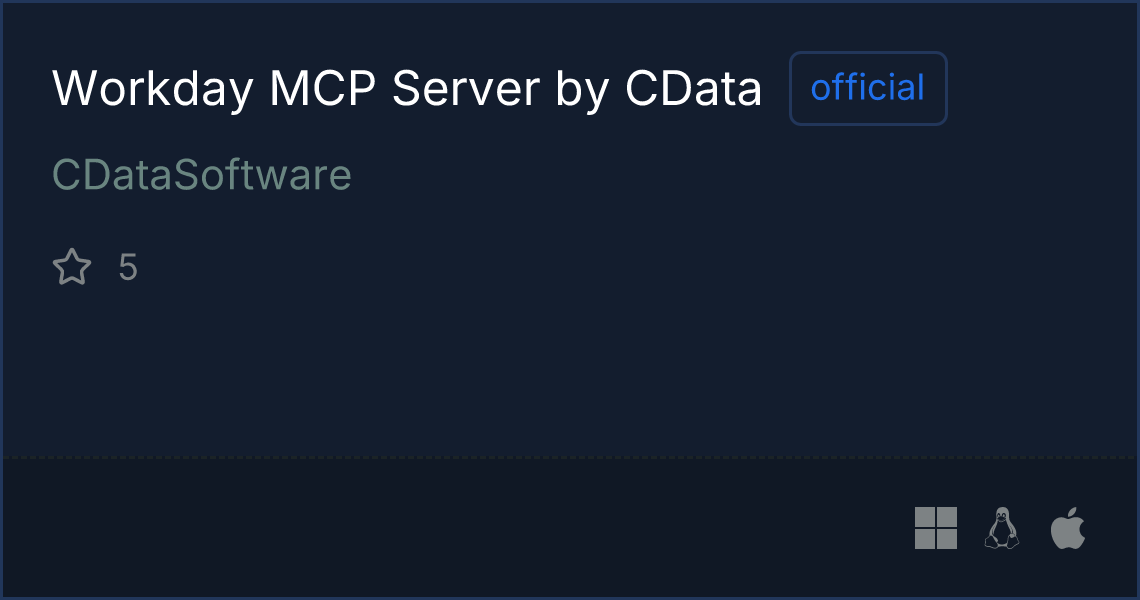This screenshot has width=1140, height=600.
Task: Click the dashed separator line above footer
Action: [x=570, y=457]
